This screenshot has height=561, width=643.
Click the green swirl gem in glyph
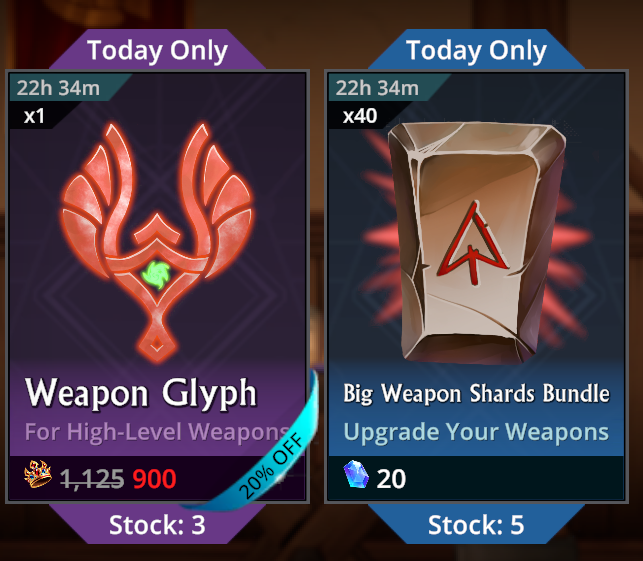coord(155,274)
